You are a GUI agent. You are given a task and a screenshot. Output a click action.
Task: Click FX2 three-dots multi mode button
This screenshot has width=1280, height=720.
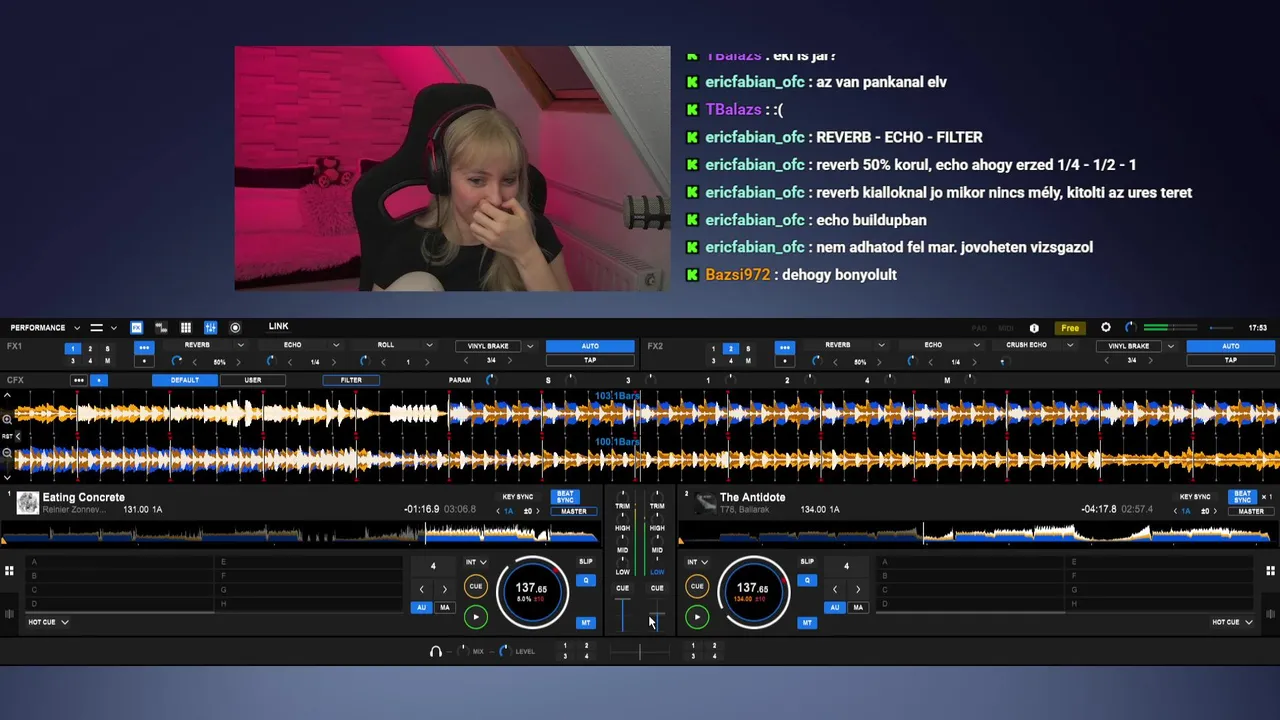click(x=784, y=348)
